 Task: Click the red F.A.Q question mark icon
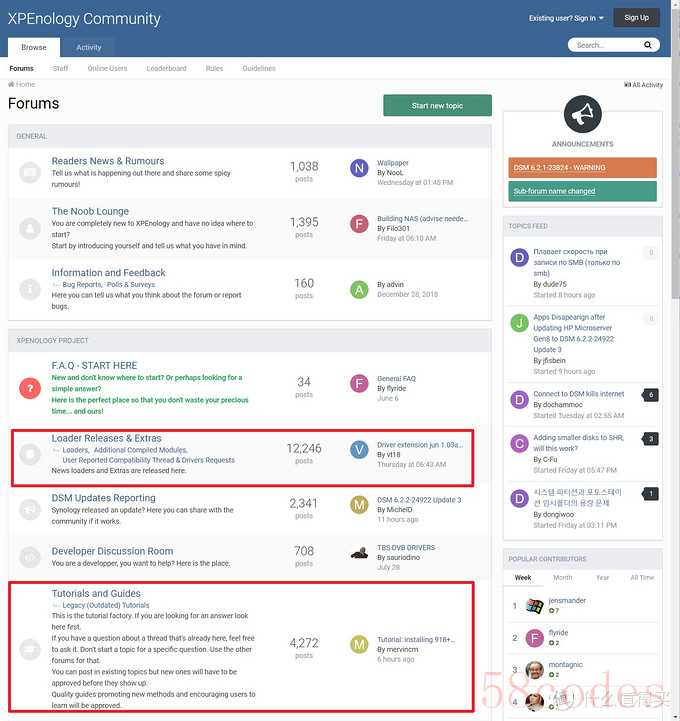click(x=30, y=388)
